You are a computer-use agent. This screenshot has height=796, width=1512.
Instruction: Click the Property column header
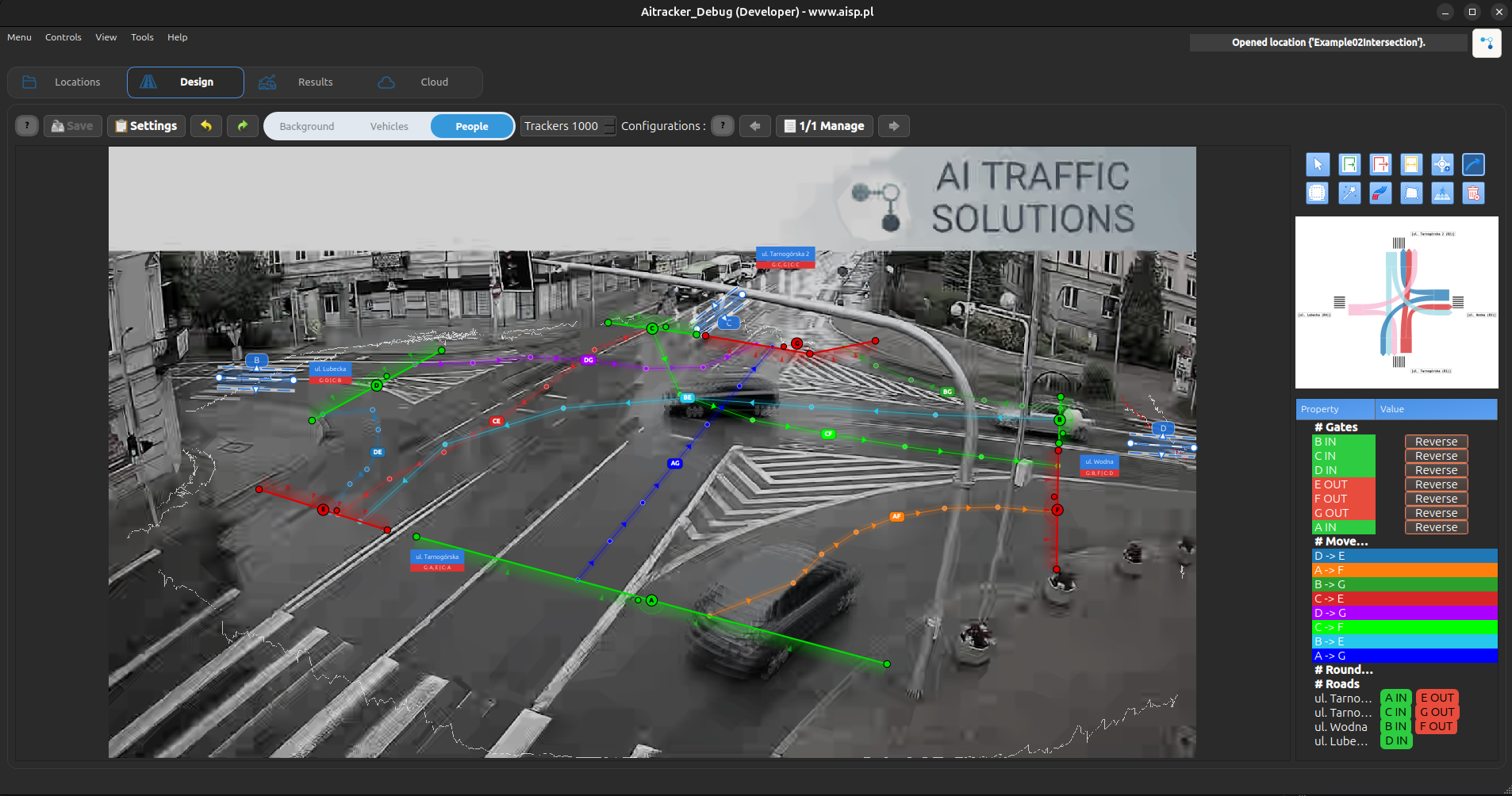coord(1335,409)
